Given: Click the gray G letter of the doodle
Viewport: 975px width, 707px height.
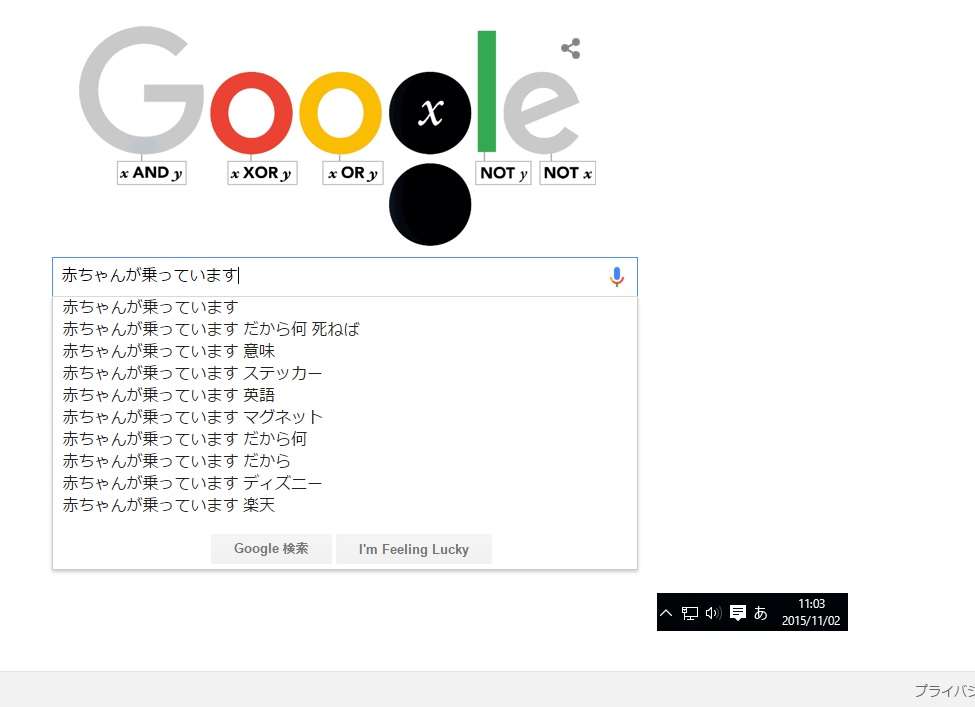Looking at the screenshot, I should coord(142,90).
